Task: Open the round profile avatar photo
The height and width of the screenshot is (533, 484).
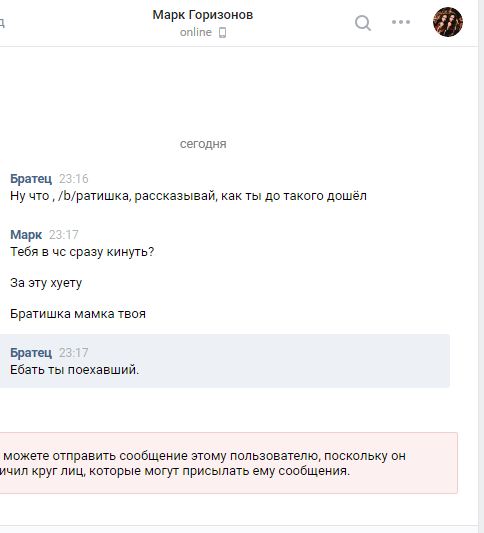Action: 448,22
